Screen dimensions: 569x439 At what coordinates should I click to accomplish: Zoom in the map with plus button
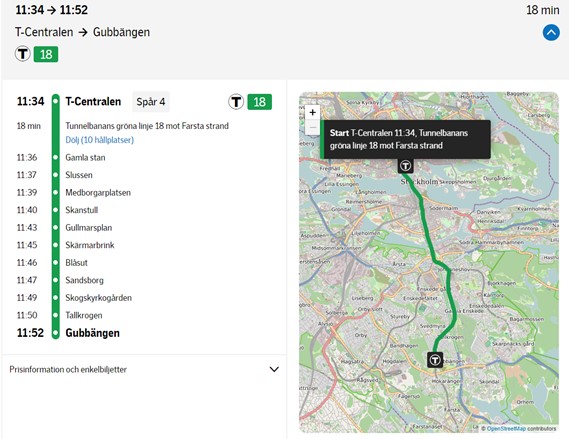(x=312, y=112)
